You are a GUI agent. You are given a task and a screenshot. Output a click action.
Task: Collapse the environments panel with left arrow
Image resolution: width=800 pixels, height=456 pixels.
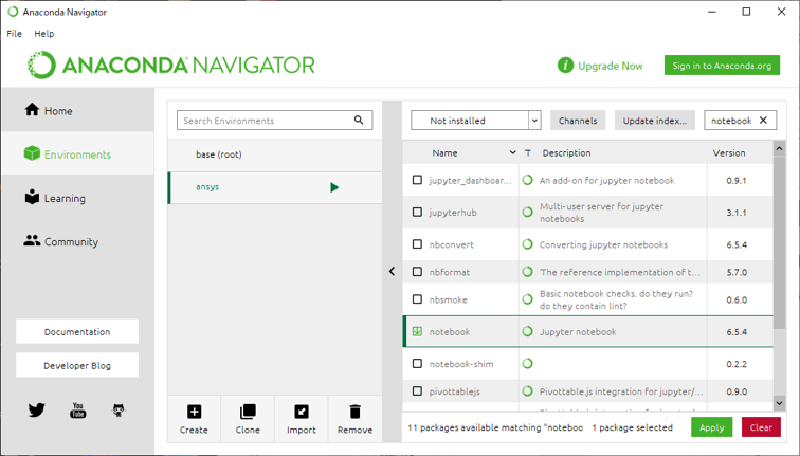click(391, 271)
